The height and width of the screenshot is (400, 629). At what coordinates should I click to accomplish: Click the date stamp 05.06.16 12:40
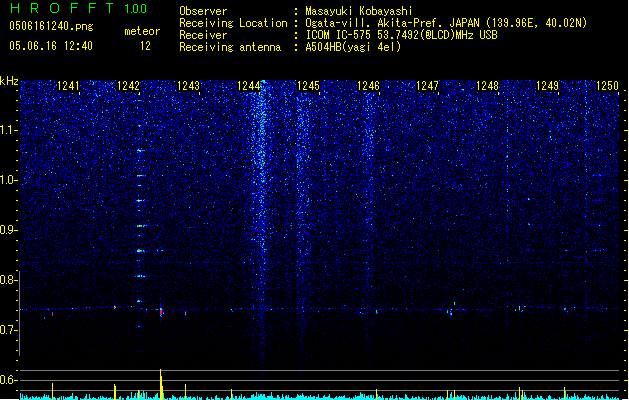[x=51, y=46]
